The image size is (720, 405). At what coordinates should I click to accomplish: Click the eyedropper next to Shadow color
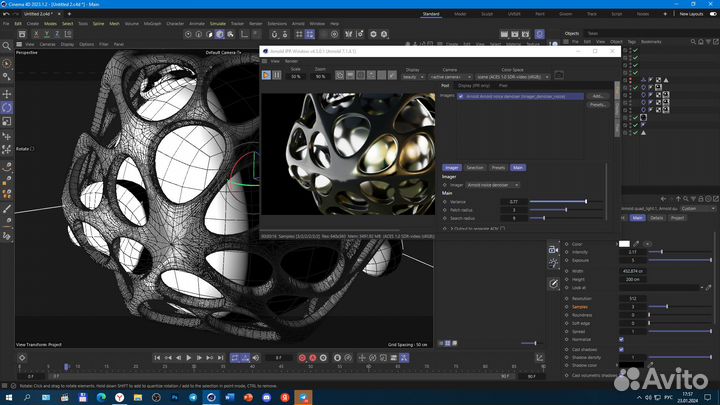click(x=650, y=365)
